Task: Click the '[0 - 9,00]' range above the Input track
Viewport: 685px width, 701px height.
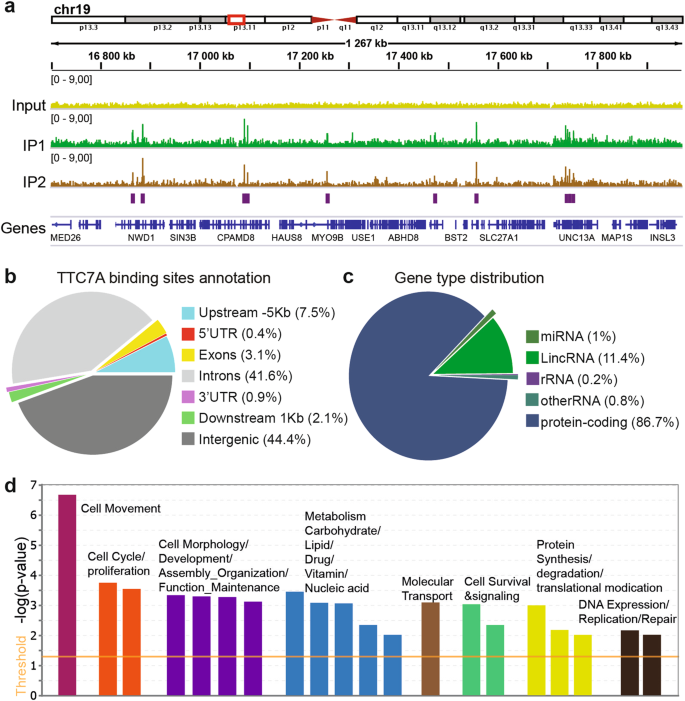Action: pyautogui.click(x=72, y=80)
